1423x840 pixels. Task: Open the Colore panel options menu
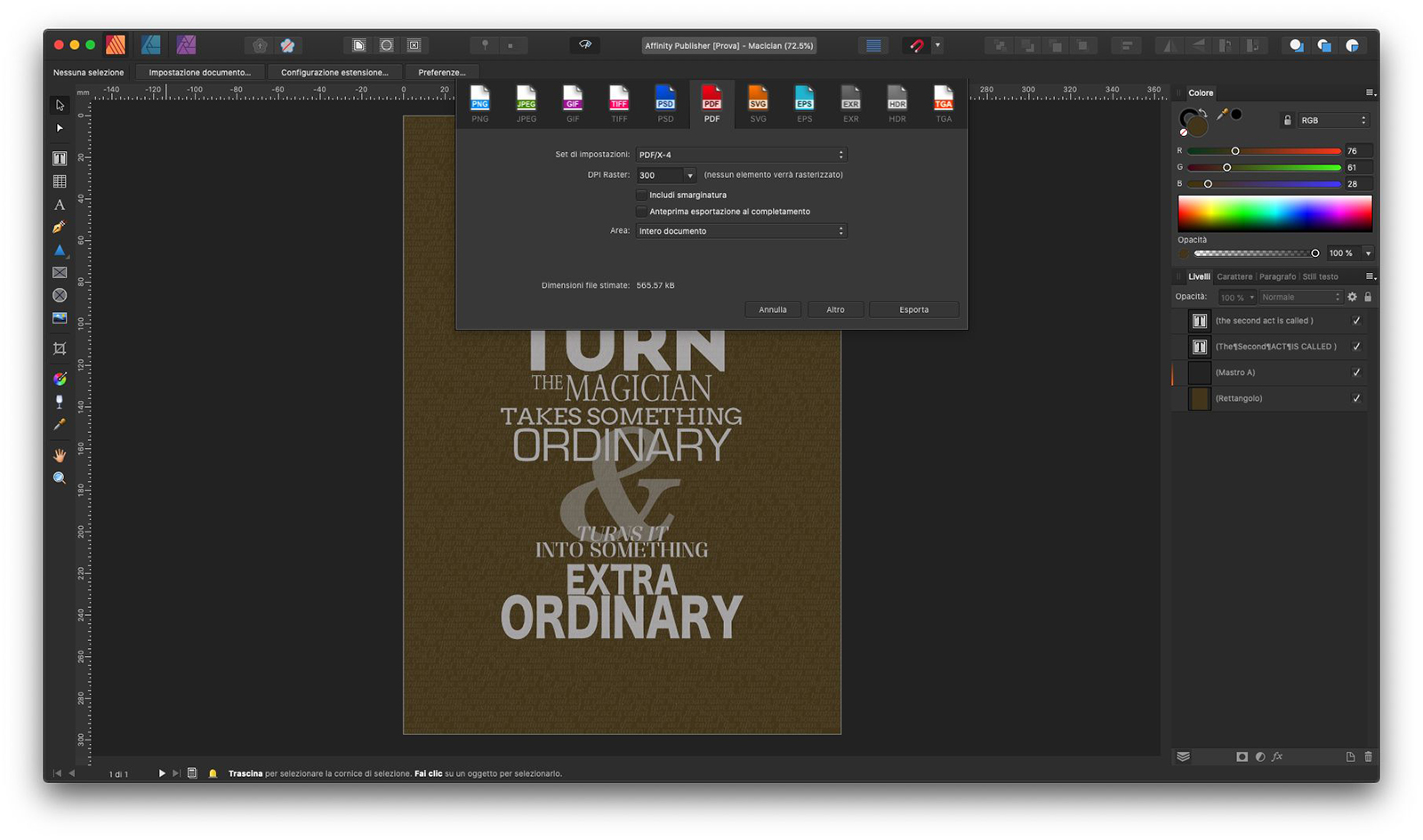coord(1371,92)
